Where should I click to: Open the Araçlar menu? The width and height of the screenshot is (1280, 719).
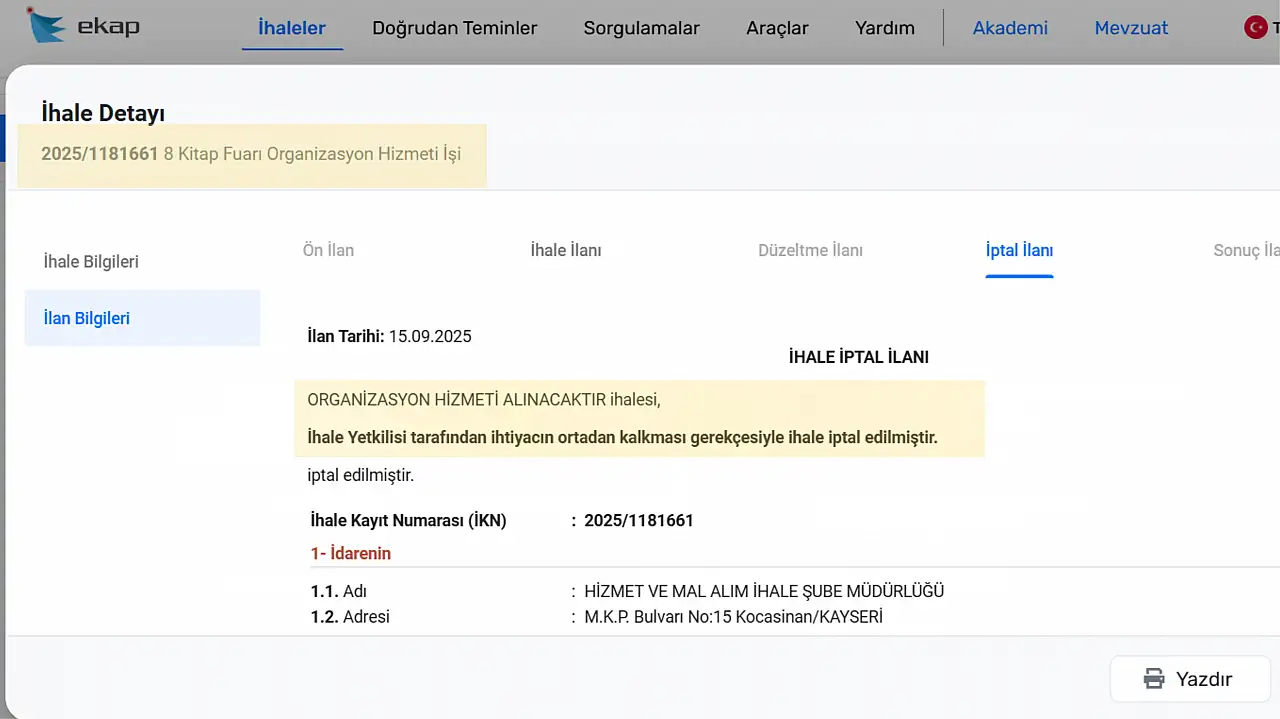(777, 28)
